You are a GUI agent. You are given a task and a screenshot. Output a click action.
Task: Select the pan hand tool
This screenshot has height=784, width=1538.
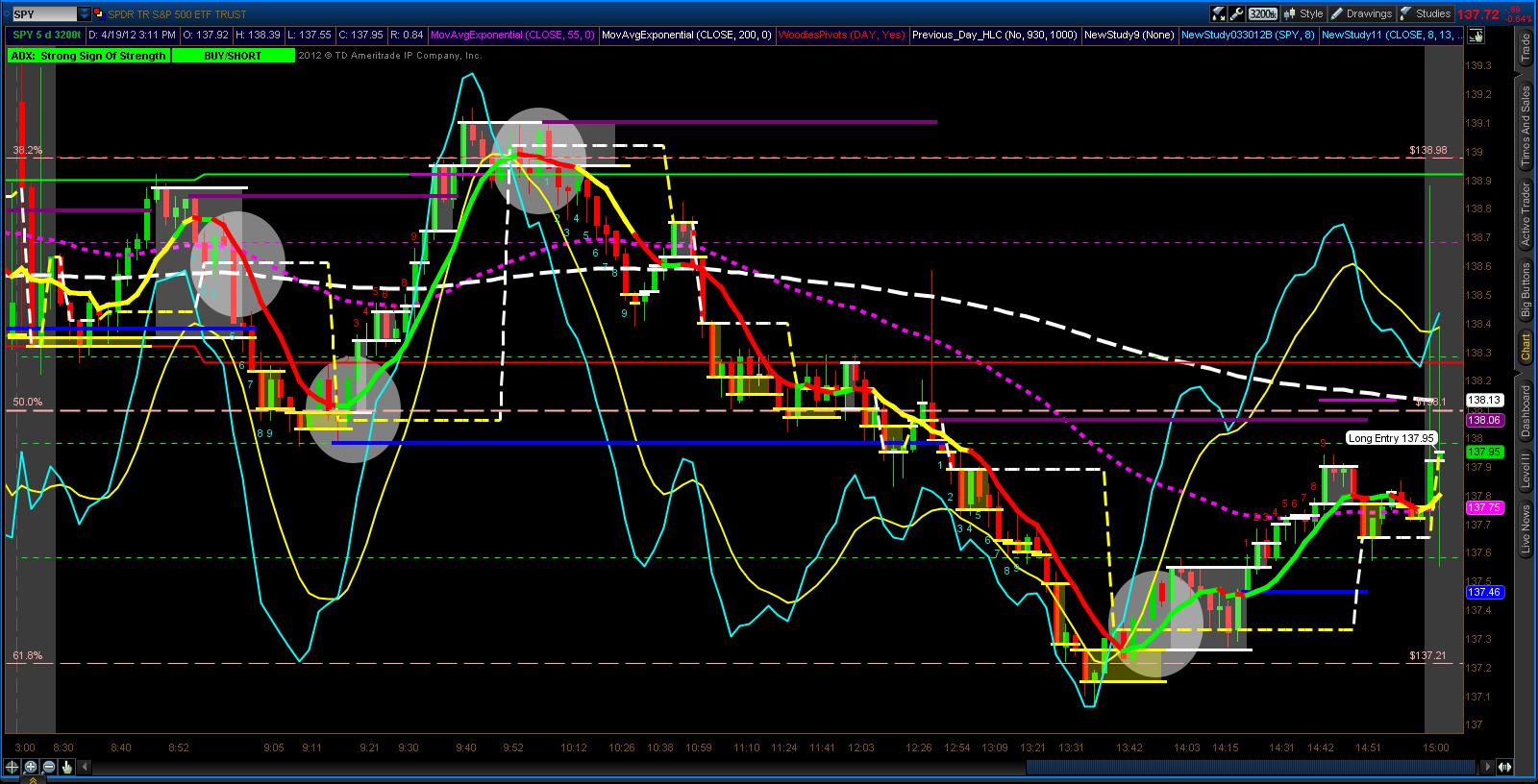pyautogui.click(x=67, y=767)
